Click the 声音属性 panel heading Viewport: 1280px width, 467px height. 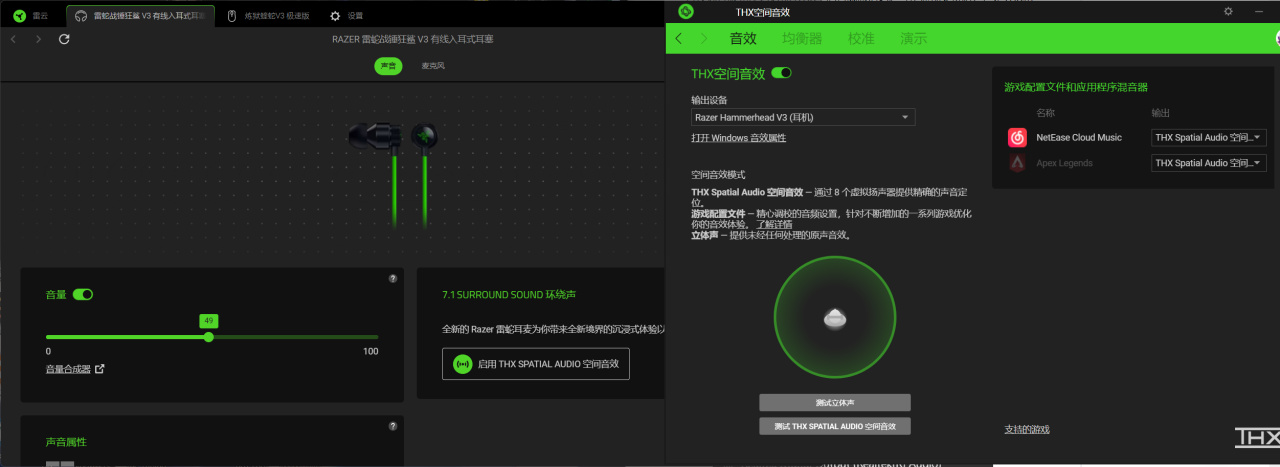[66, 441]
